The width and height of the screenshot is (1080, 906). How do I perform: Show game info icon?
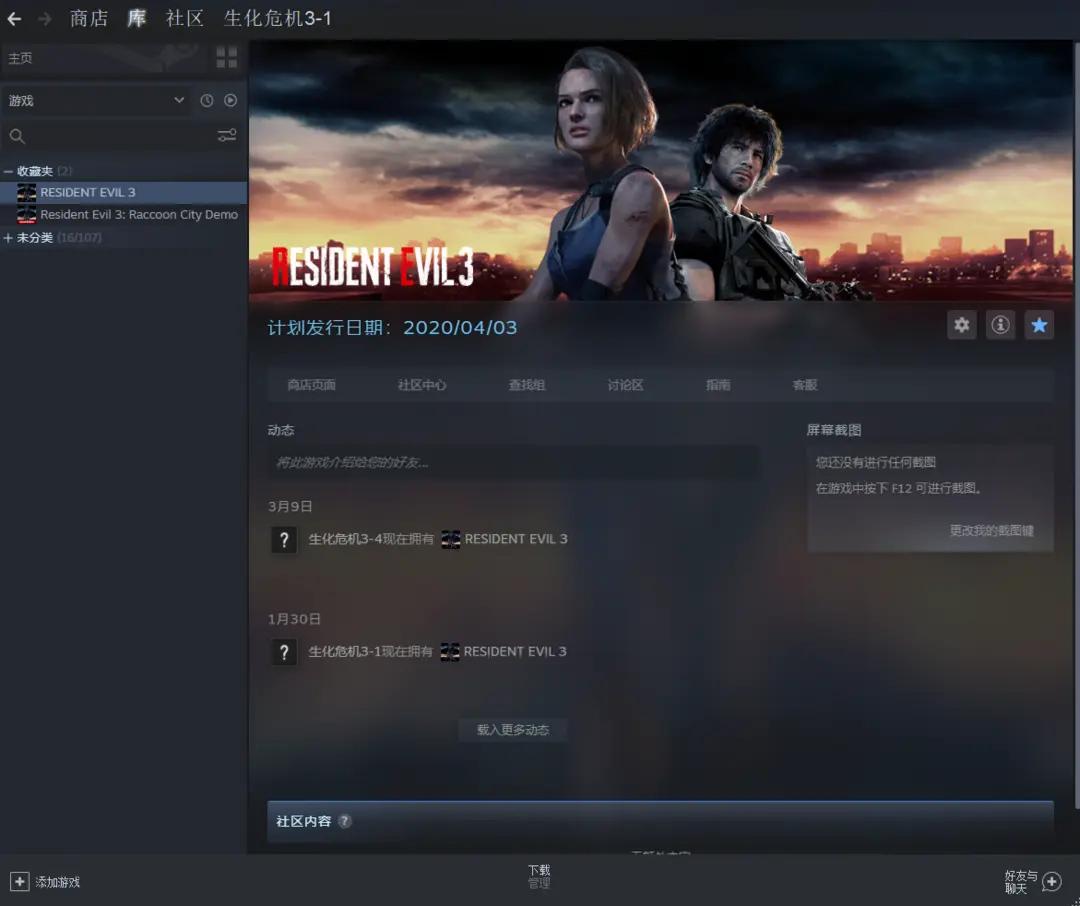click(x=1000, y=325)
